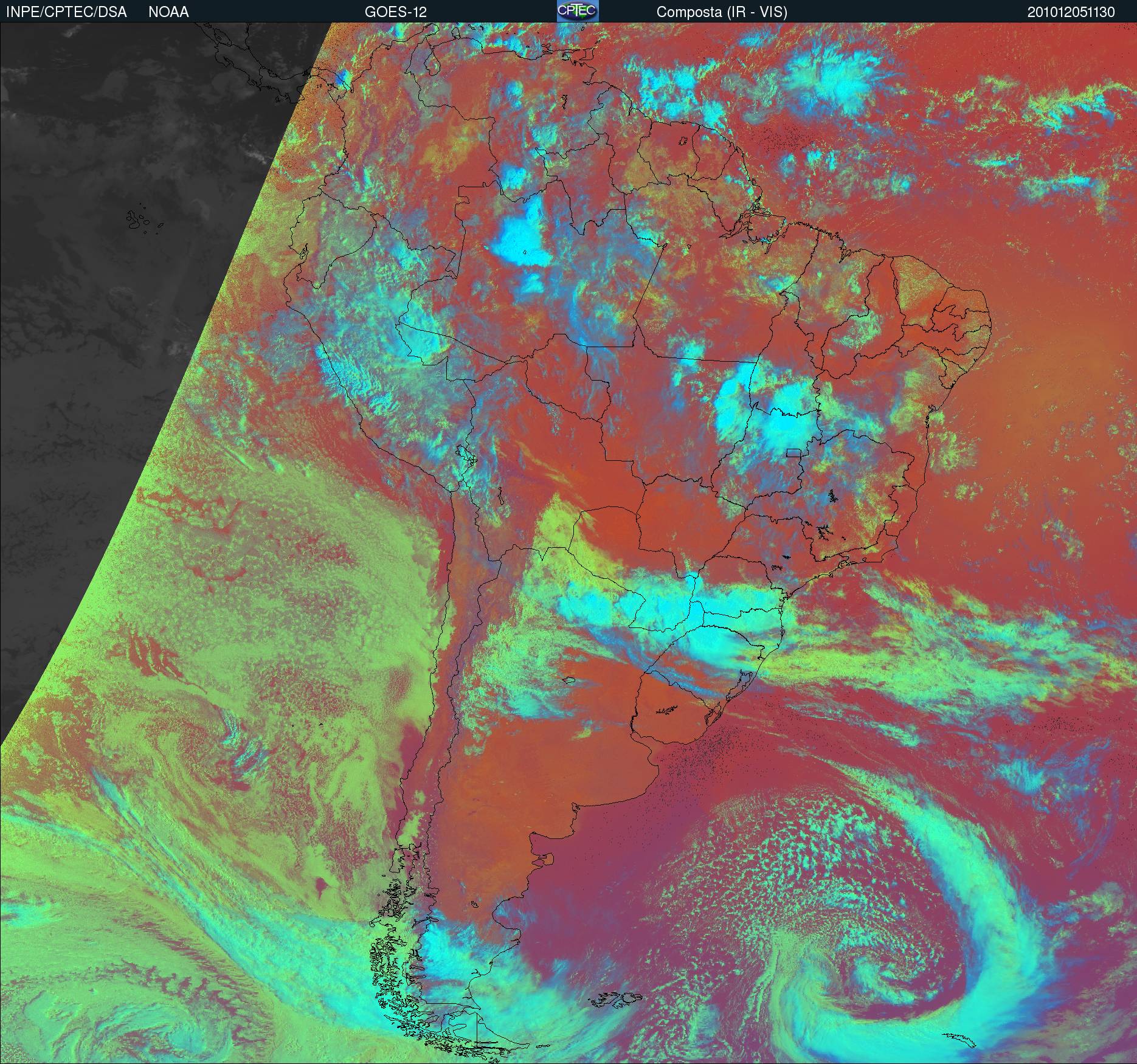The width and height of the screenshot is (1137, 1064).
Task: Click the INPE/CPTEC/DSA header label
Action: click(x=66, y=12)
